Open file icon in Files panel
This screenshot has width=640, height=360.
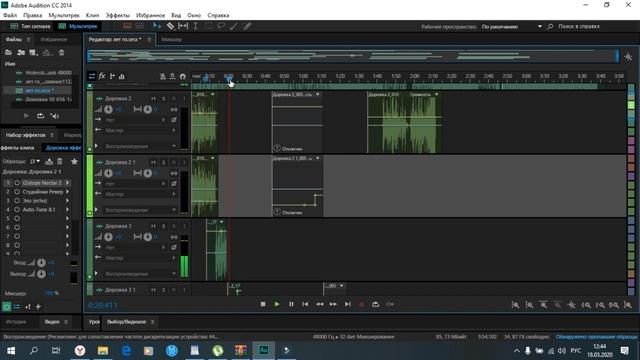pyautogui.click(x=8, y=53)
